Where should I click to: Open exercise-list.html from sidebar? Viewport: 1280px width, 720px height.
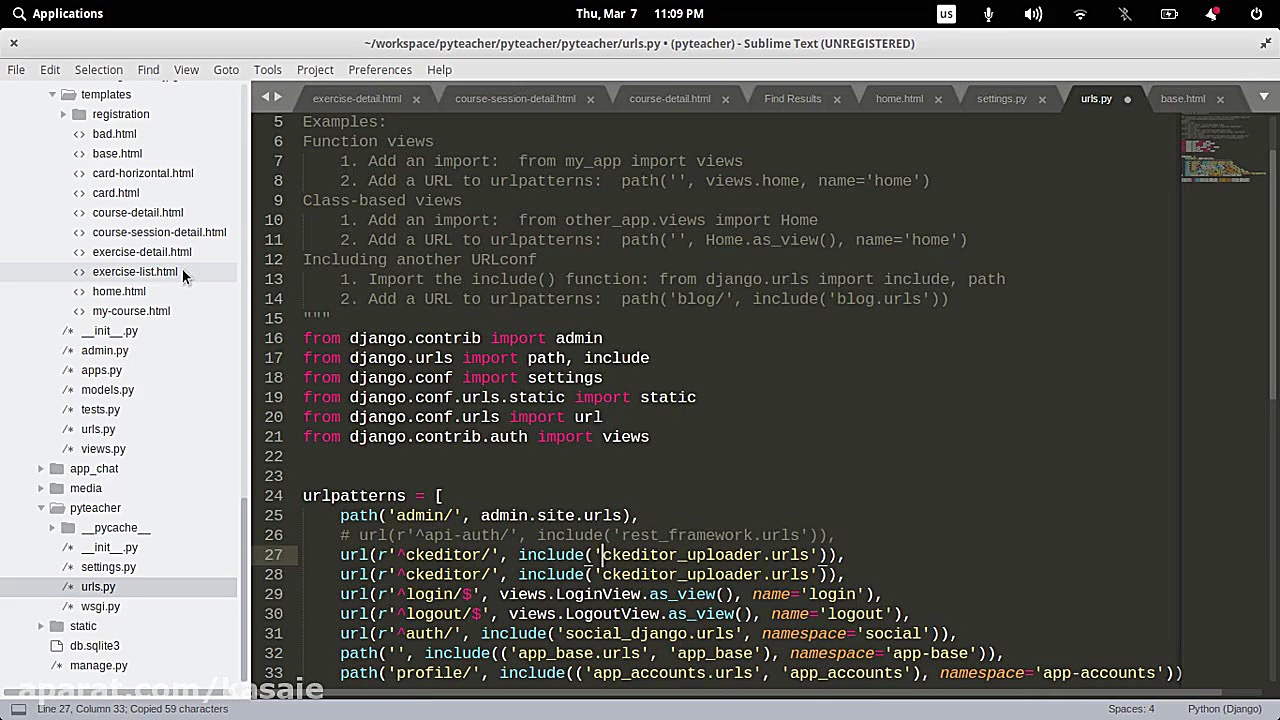[134, 272]
